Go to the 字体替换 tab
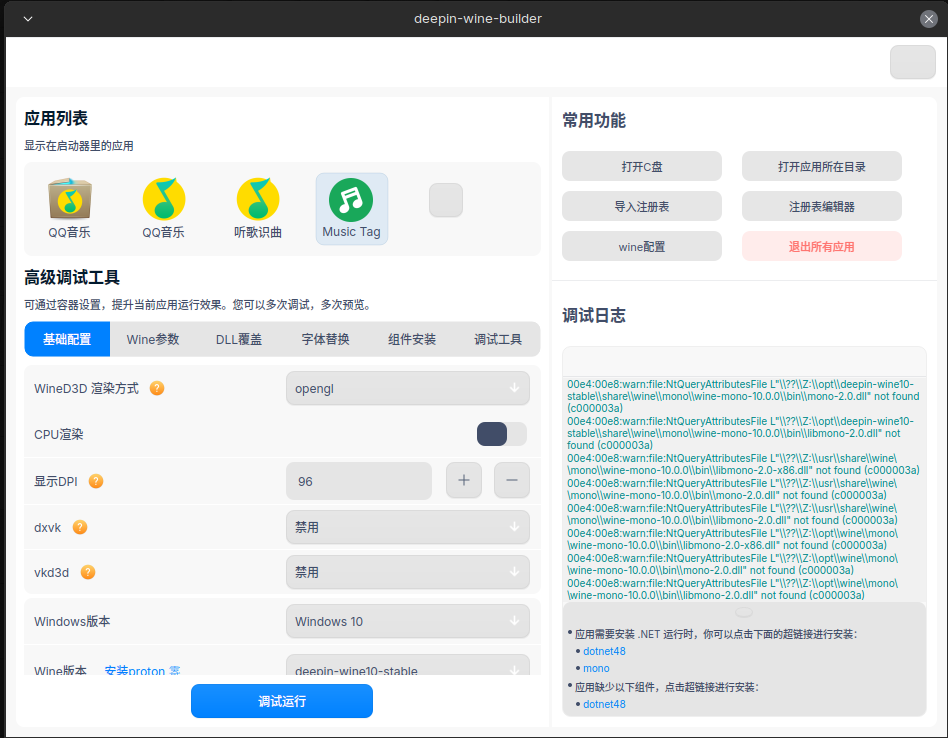948x738 pixels. [x=325, y=339]
